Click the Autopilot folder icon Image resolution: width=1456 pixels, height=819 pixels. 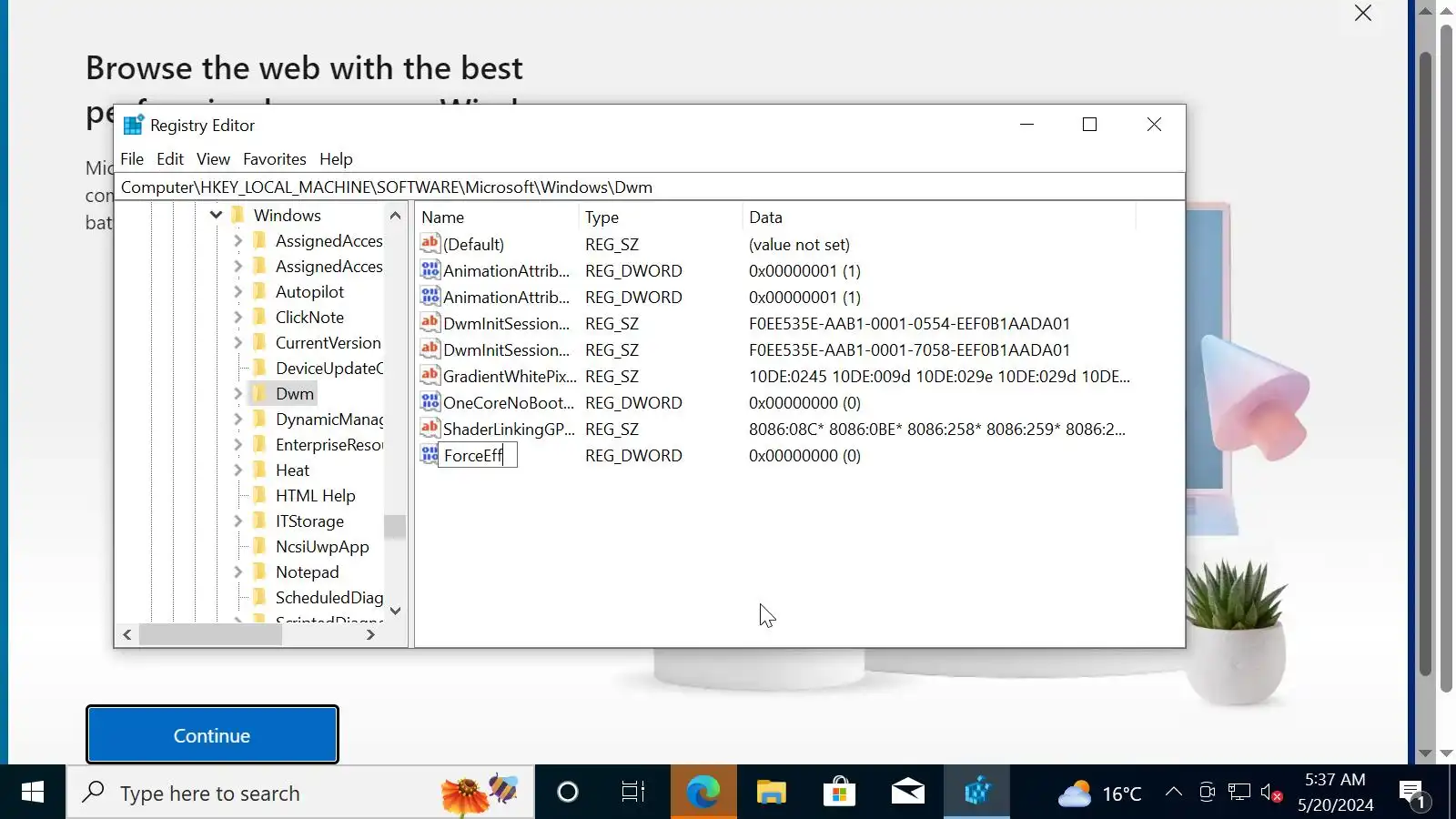[260, 291]
